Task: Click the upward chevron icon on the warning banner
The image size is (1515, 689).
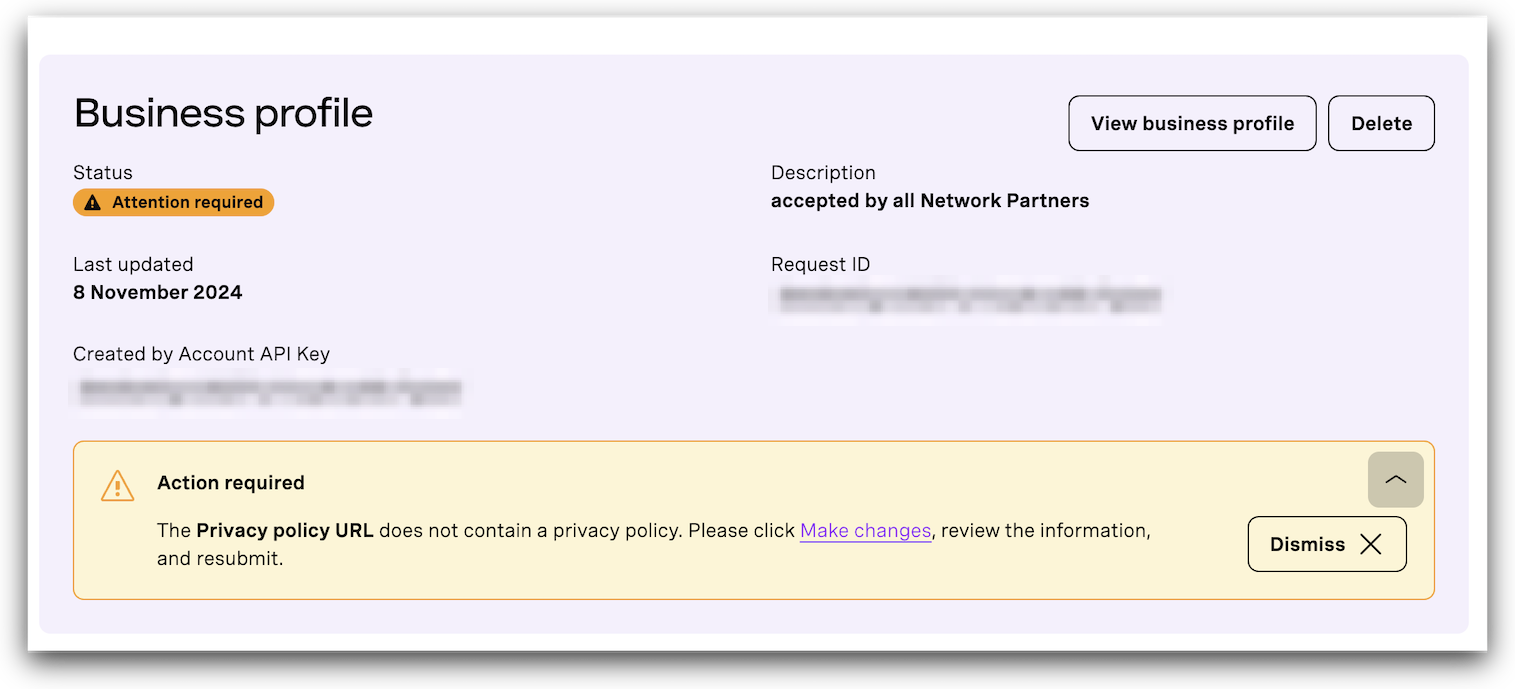Action: (1395, 479)
